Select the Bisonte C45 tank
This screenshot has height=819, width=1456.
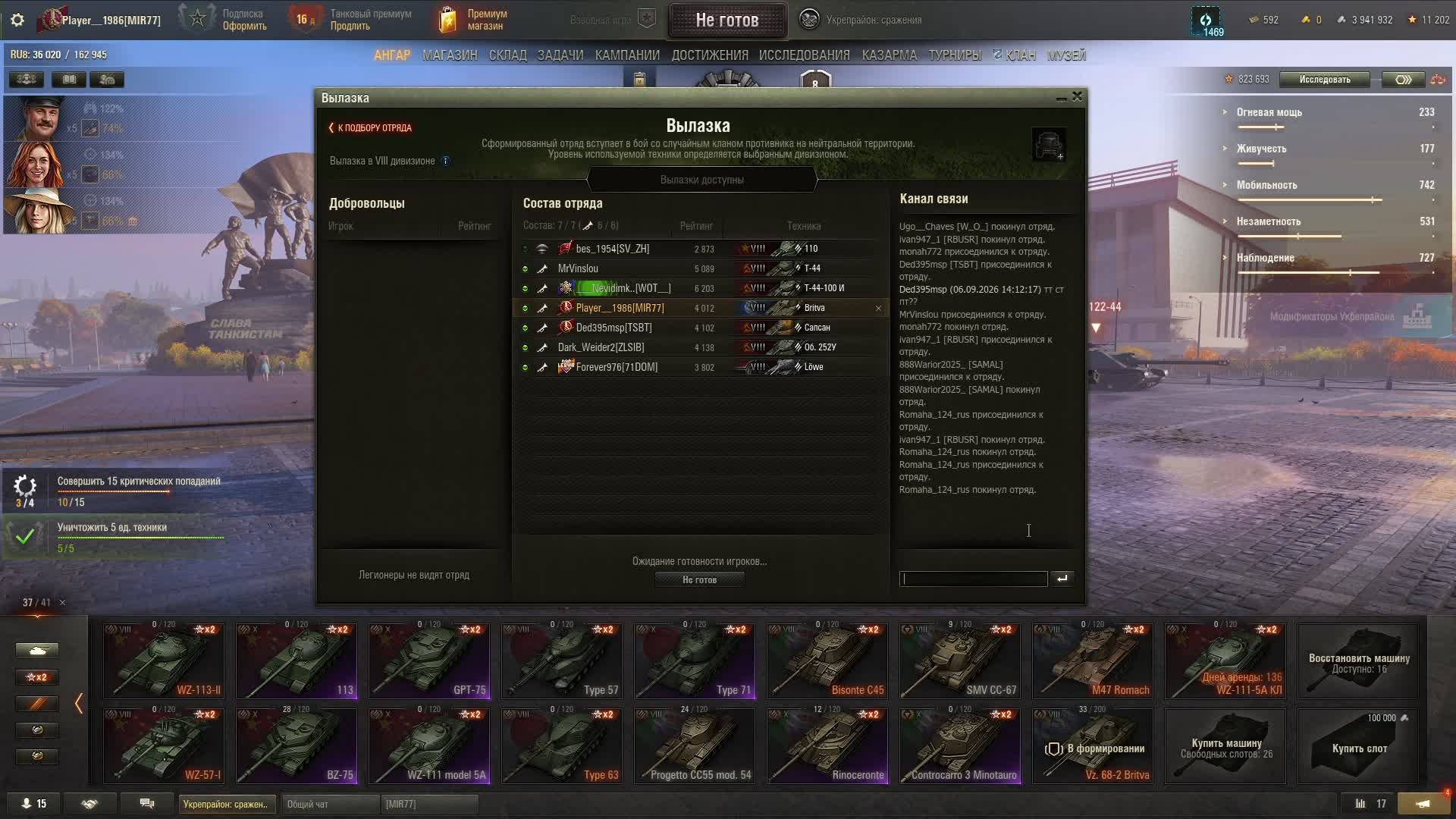coord(827,660)
